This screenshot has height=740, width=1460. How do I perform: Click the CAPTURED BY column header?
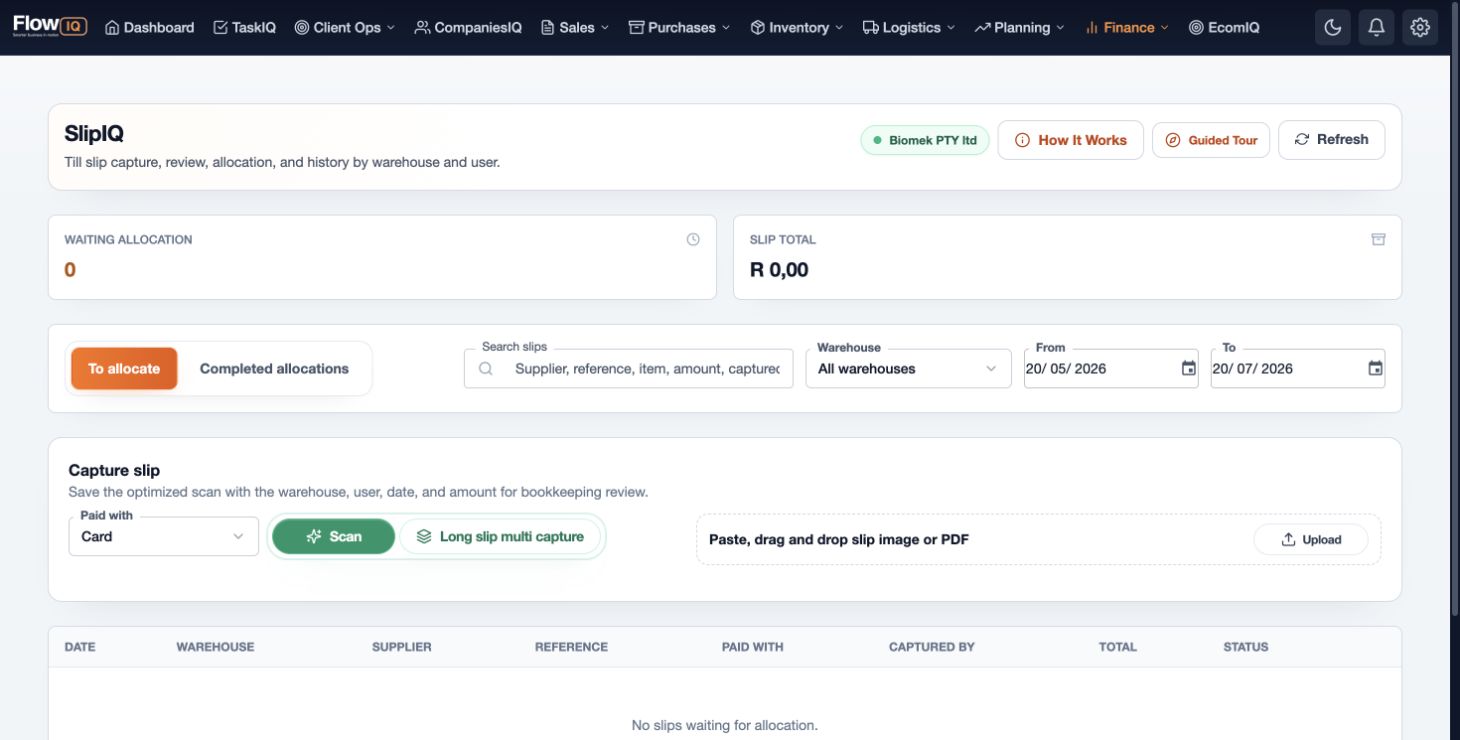tap(932, 647)
